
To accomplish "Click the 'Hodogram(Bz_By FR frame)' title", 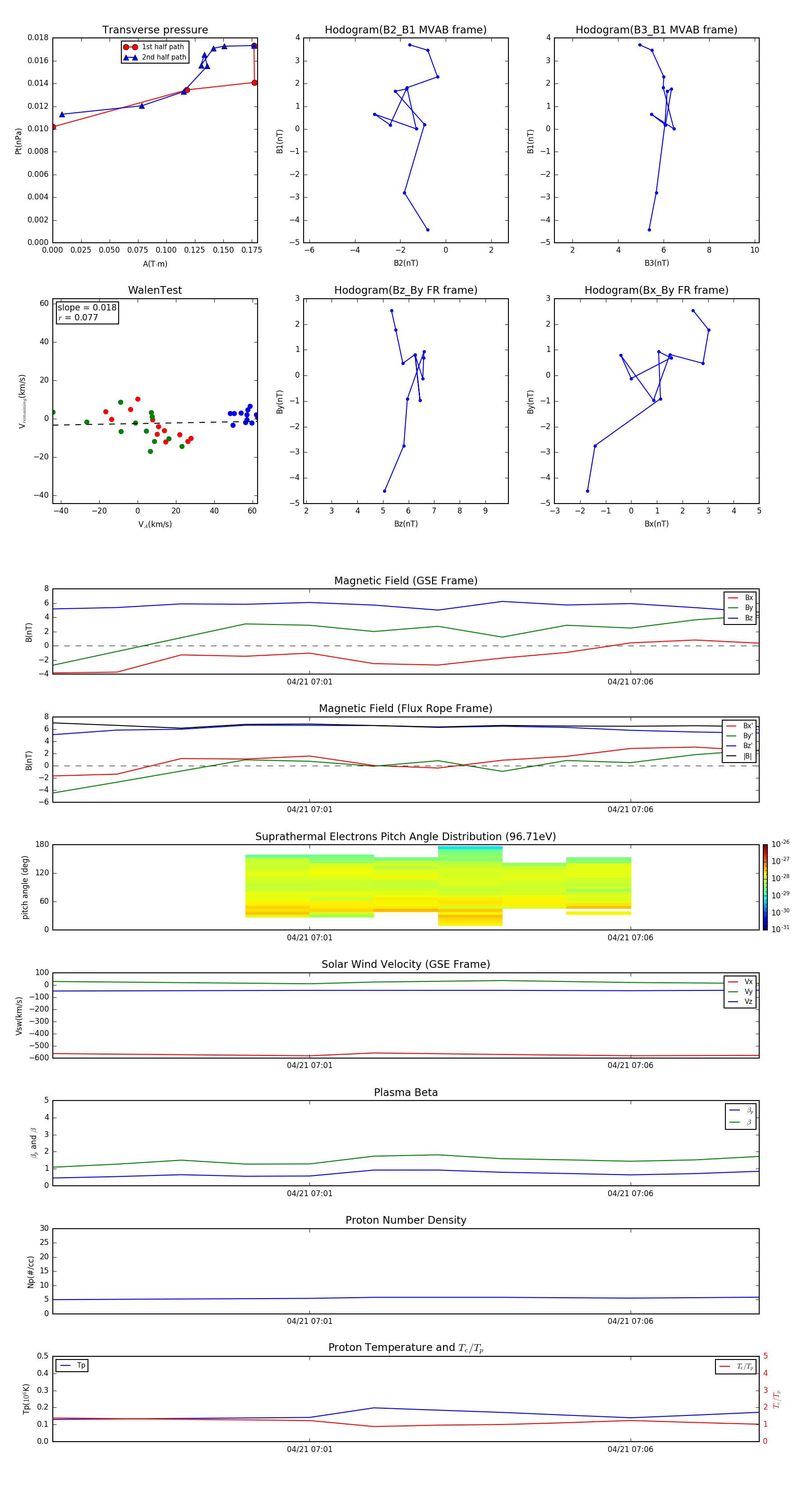I will point(406,290).
